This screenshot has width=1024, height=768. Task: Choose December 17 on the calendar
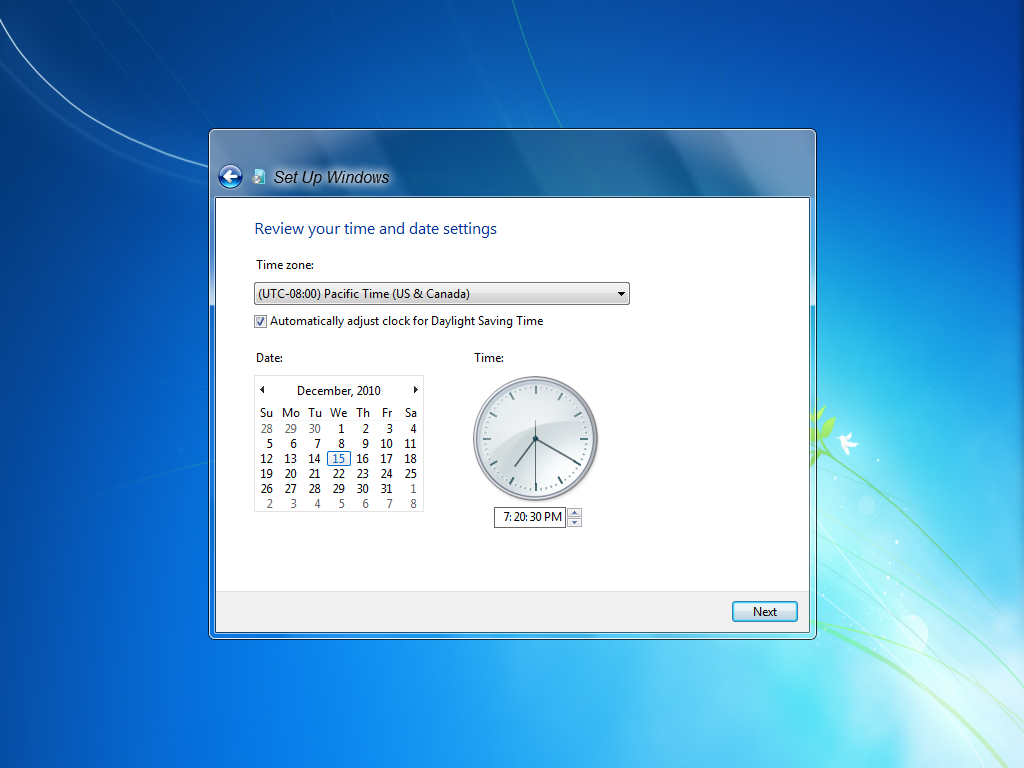pos(387,459)
